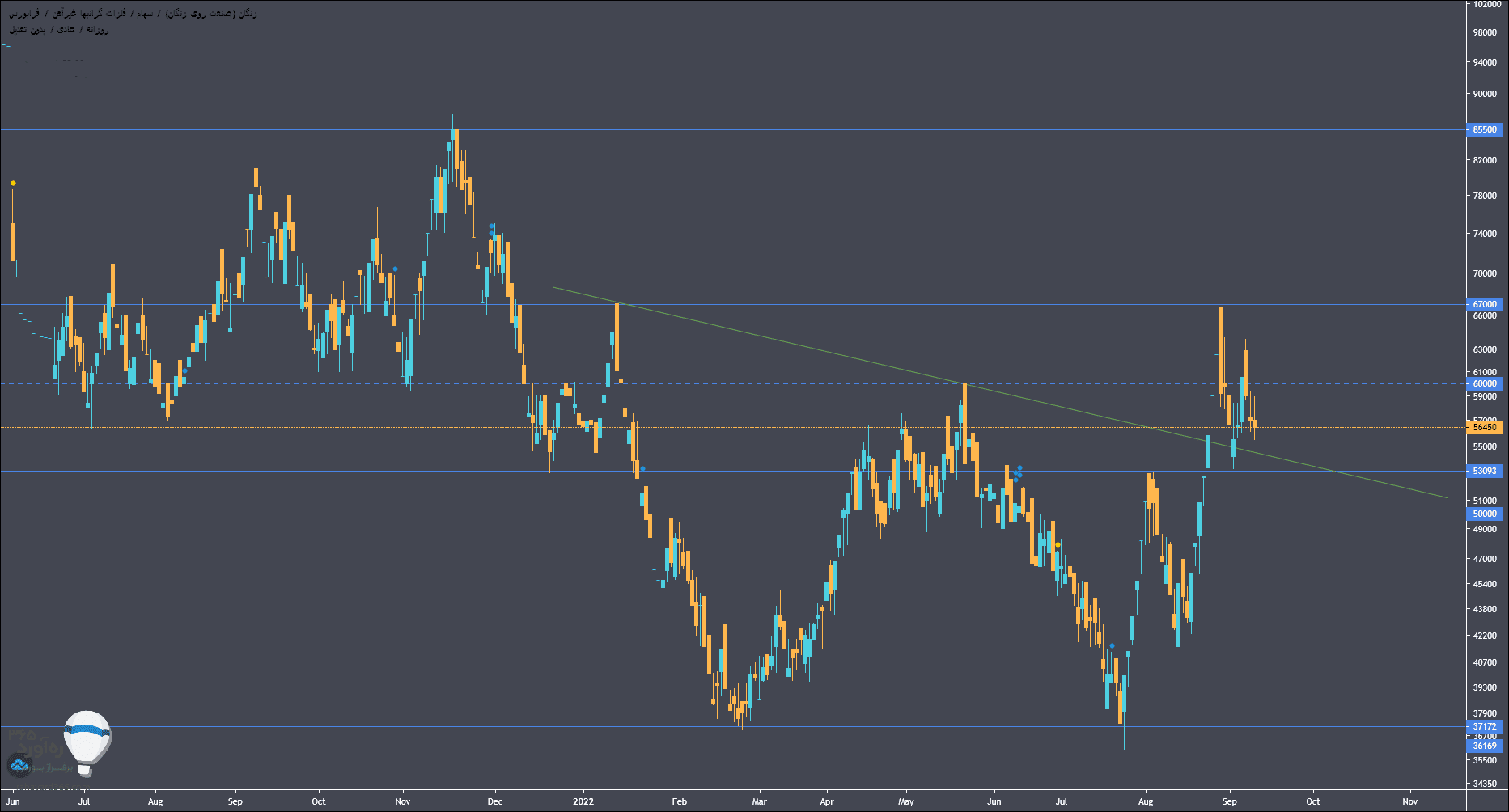Select the 60000 dashed line price label
Viewport: 1509px width, 812px height.
[x=1486, y=383]
